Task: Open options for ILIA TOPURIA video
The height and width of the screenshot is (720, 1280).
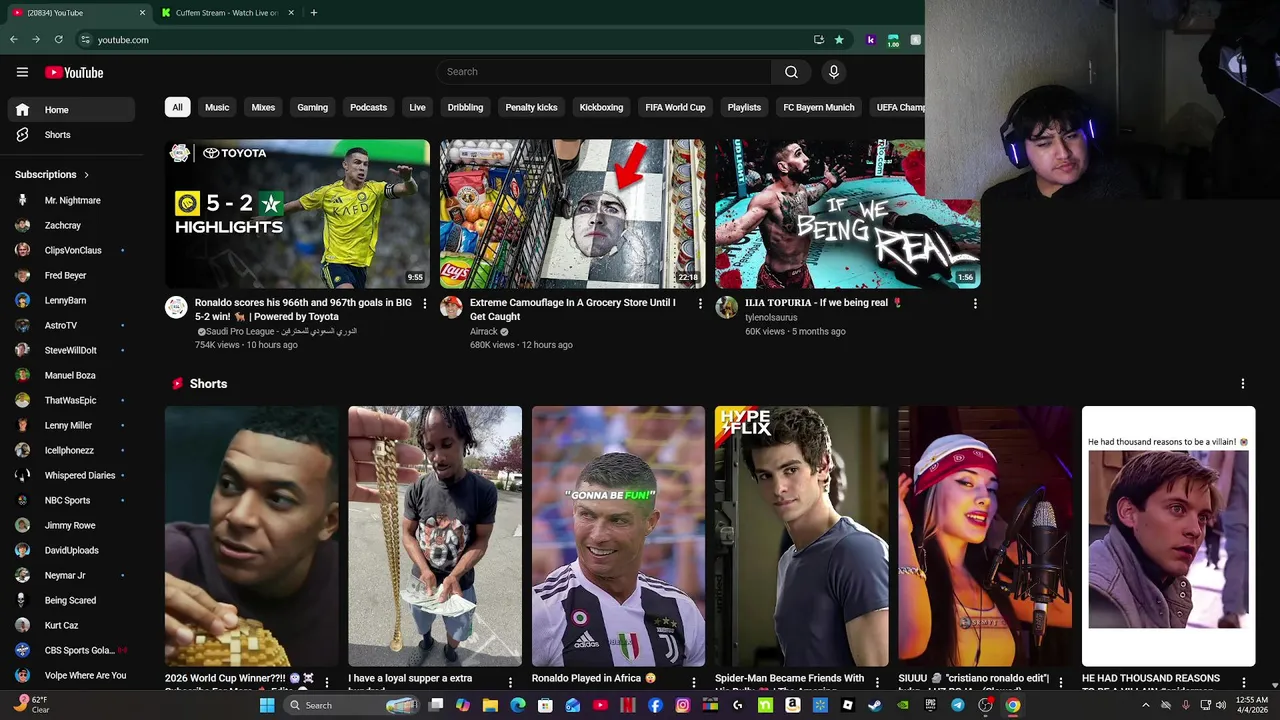Action: [x=975, y=303]
